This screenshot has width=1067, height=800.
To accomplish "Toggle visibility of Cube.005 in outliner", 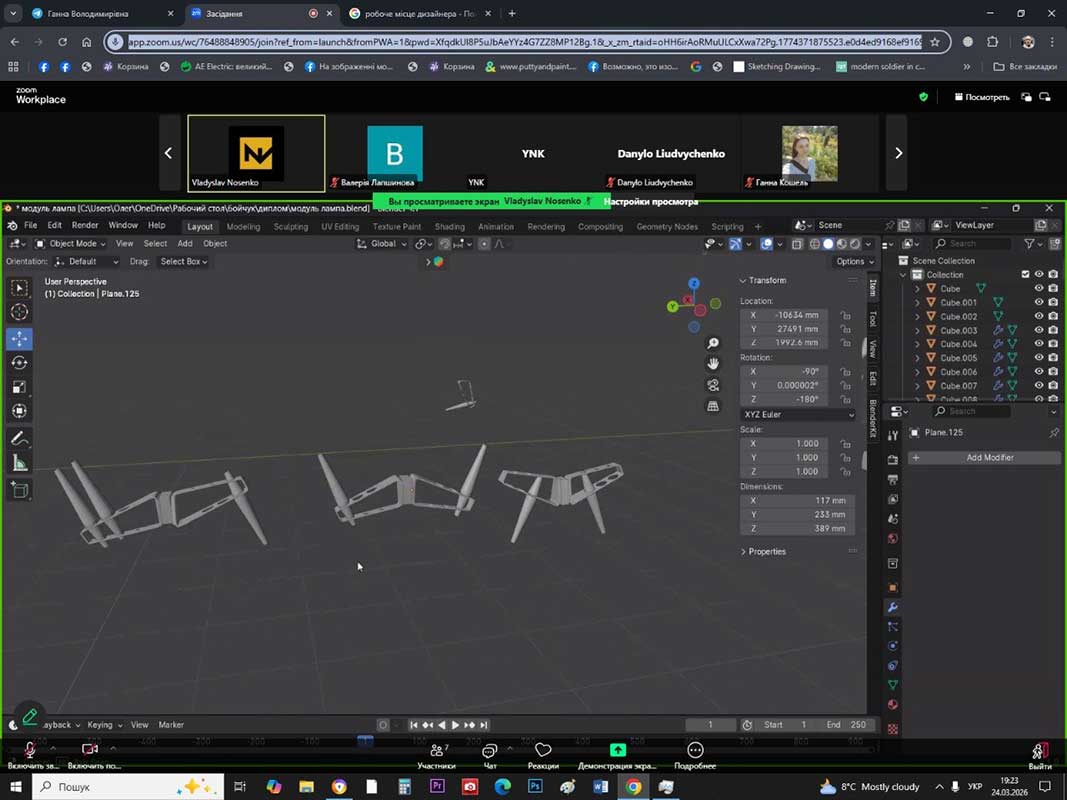I will point(1038,358).
